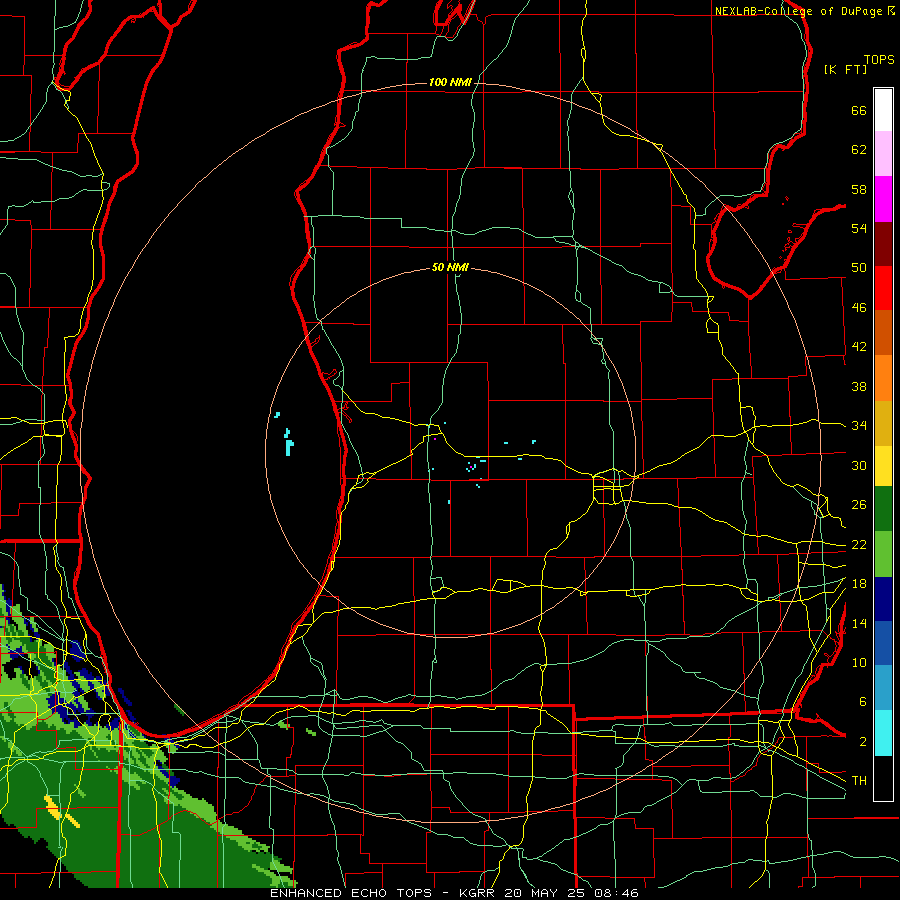Click the legend value '66'
This screenshot has width=900, height=900.
pos(859,110)
